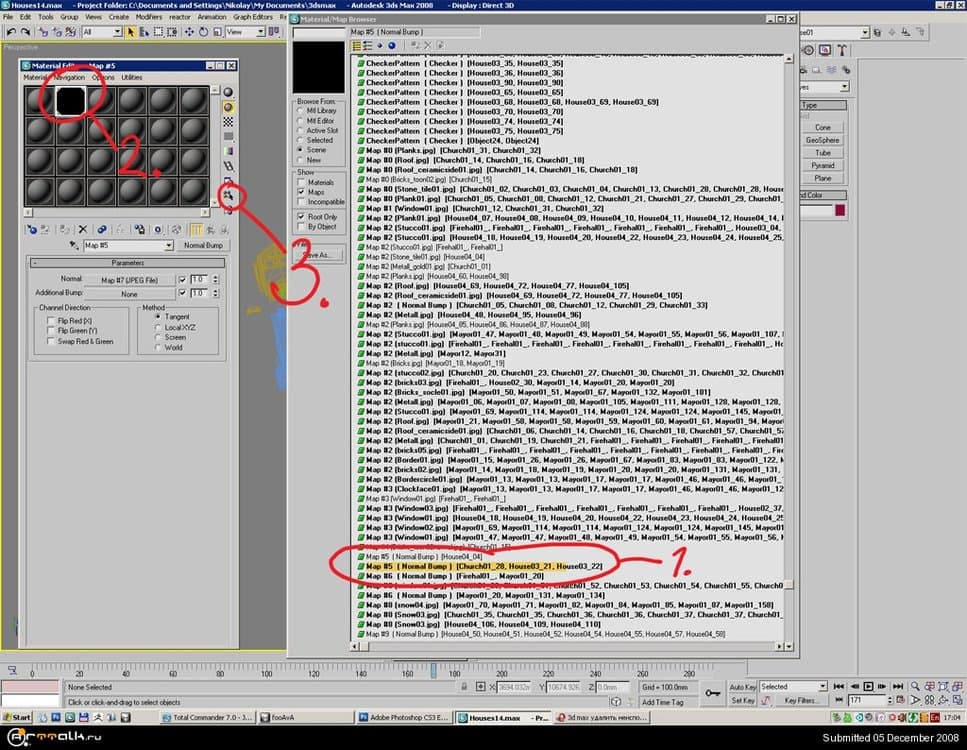
Task: Open the Animation menu
Action: [x=212, y=17]
